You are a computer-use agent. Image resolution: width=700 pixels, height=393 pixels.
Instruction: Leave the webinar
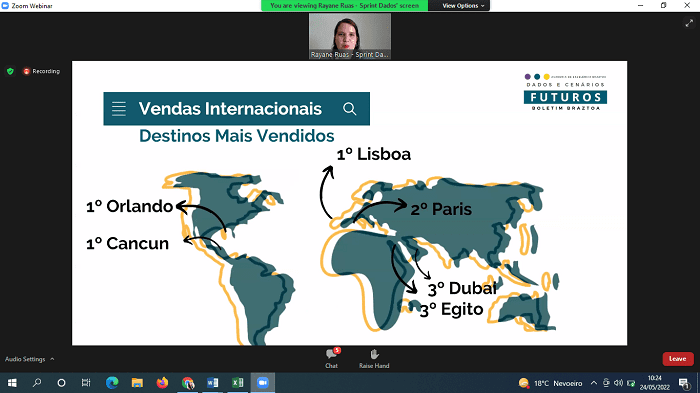[x=678, y=359]
